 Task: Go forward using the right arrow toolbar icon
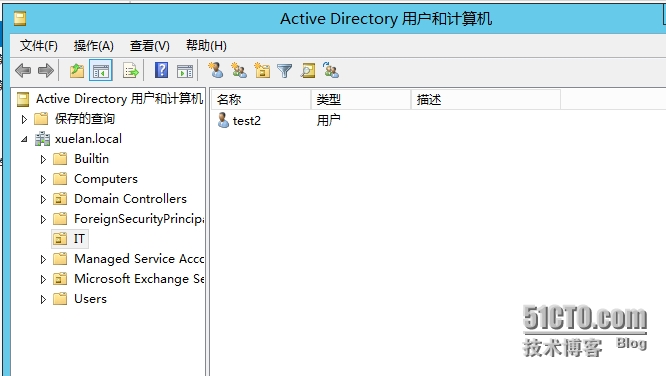click(46, 71)
